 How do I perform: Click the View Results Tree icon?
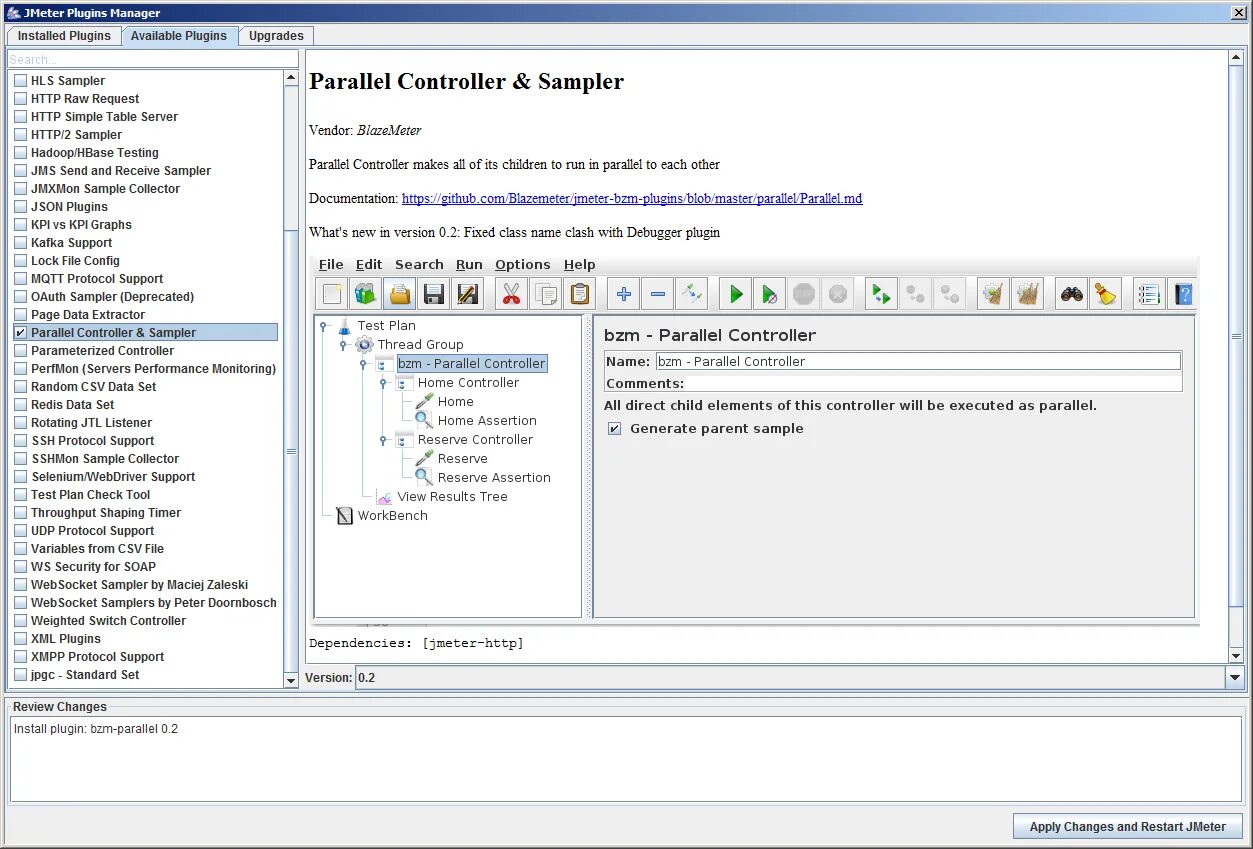click(x=384, y=497)
